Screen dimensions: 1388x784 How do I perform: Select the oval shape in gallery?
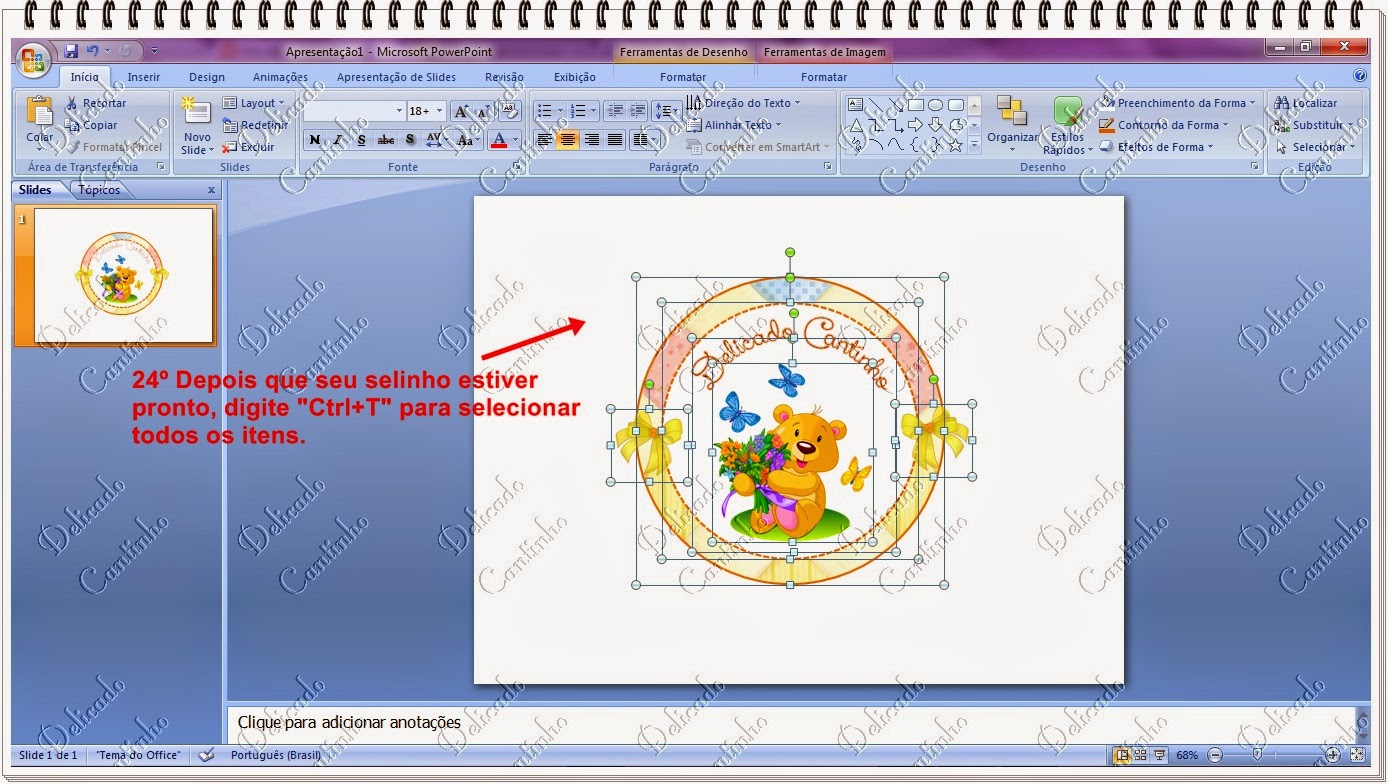click(935, 104)
